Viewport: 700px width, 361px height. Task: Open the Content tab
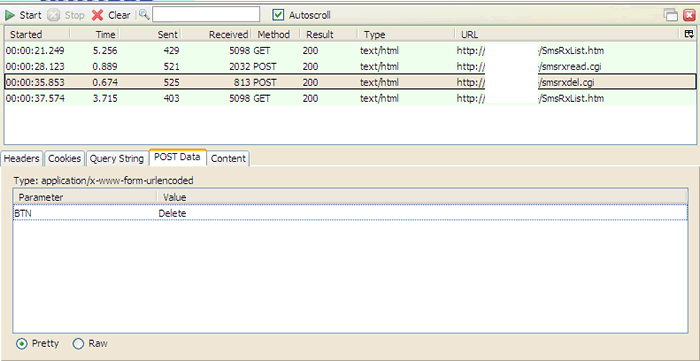coord(228,158)
